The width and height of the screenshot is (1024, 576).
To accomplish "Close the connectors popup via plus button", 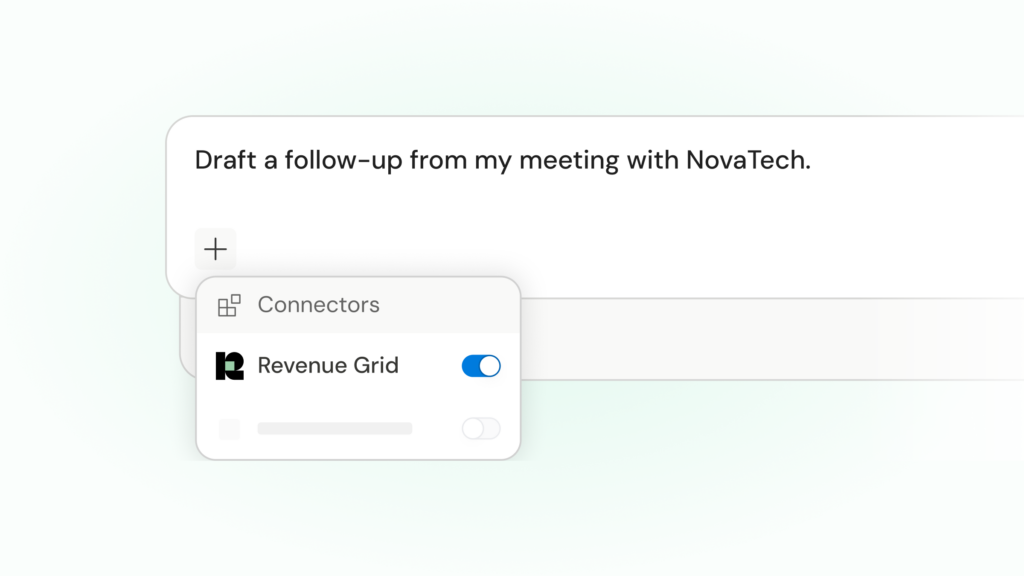I will tap(216, 249).
